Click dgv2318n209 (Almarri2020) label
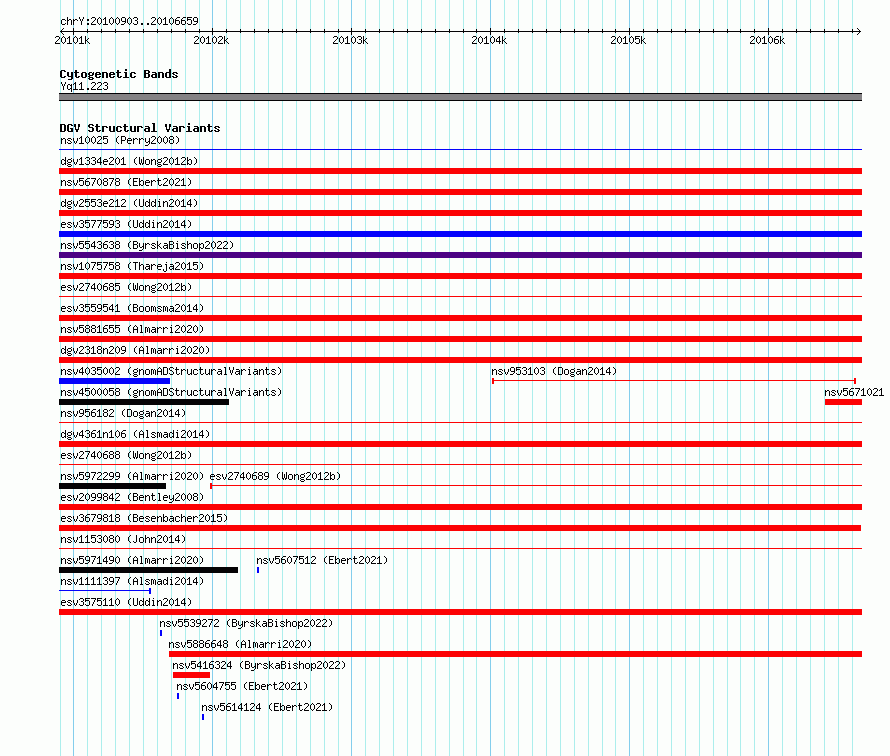This screenshot has height=756, width=890. [135, 350]
